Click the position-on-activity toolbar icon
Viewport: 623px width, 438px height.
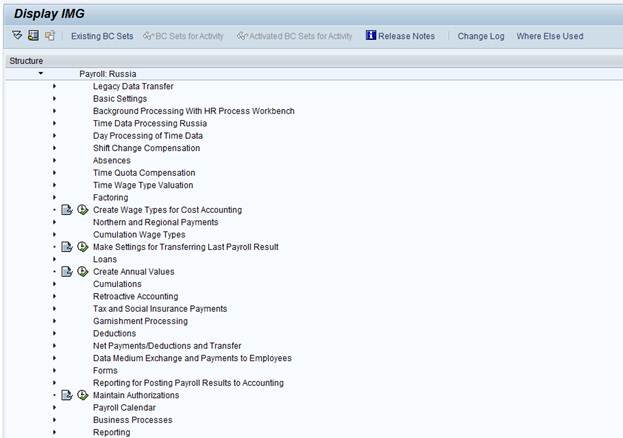(33, 35)
